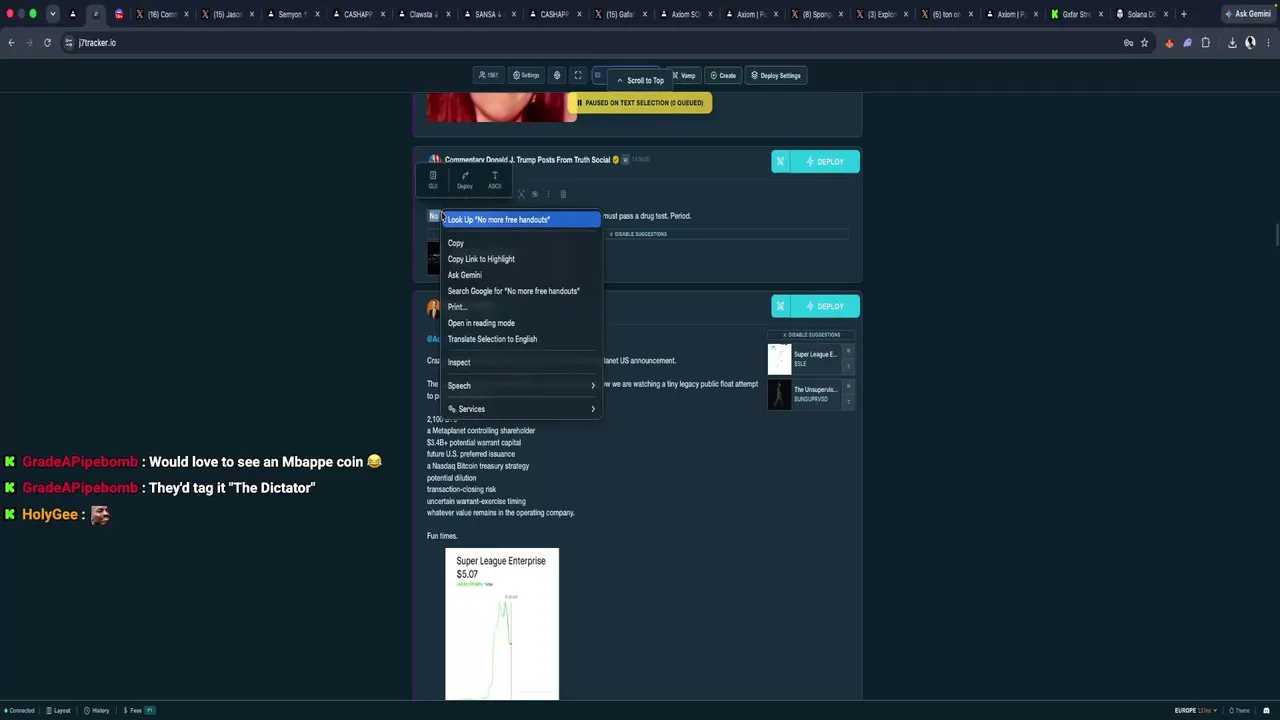Bookmark this page with the star icon
Image resolution: width=1280 pixels, height=720 pixels.
tap(1145, 43)
